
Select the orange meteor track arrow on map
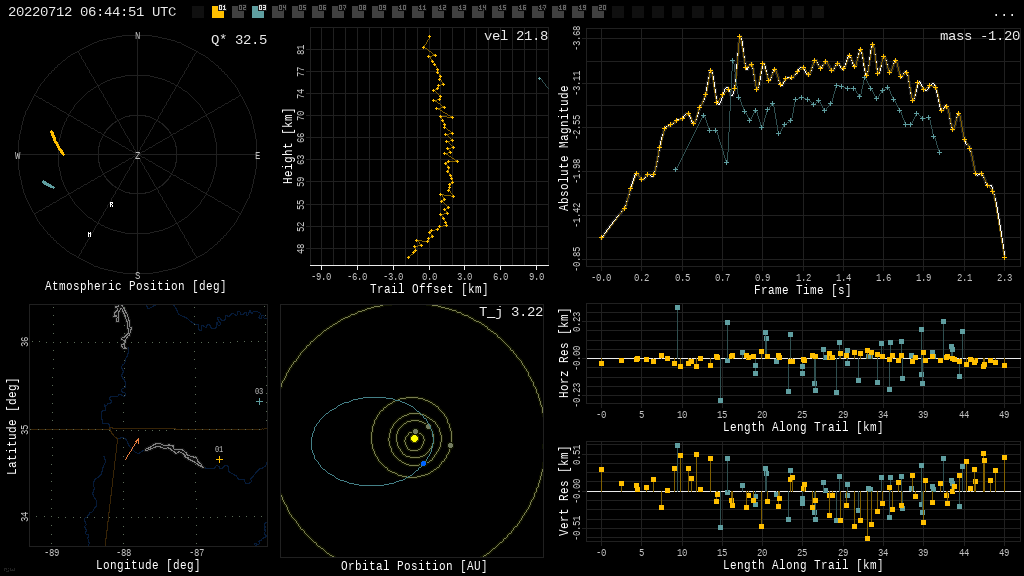pos(132,448)
